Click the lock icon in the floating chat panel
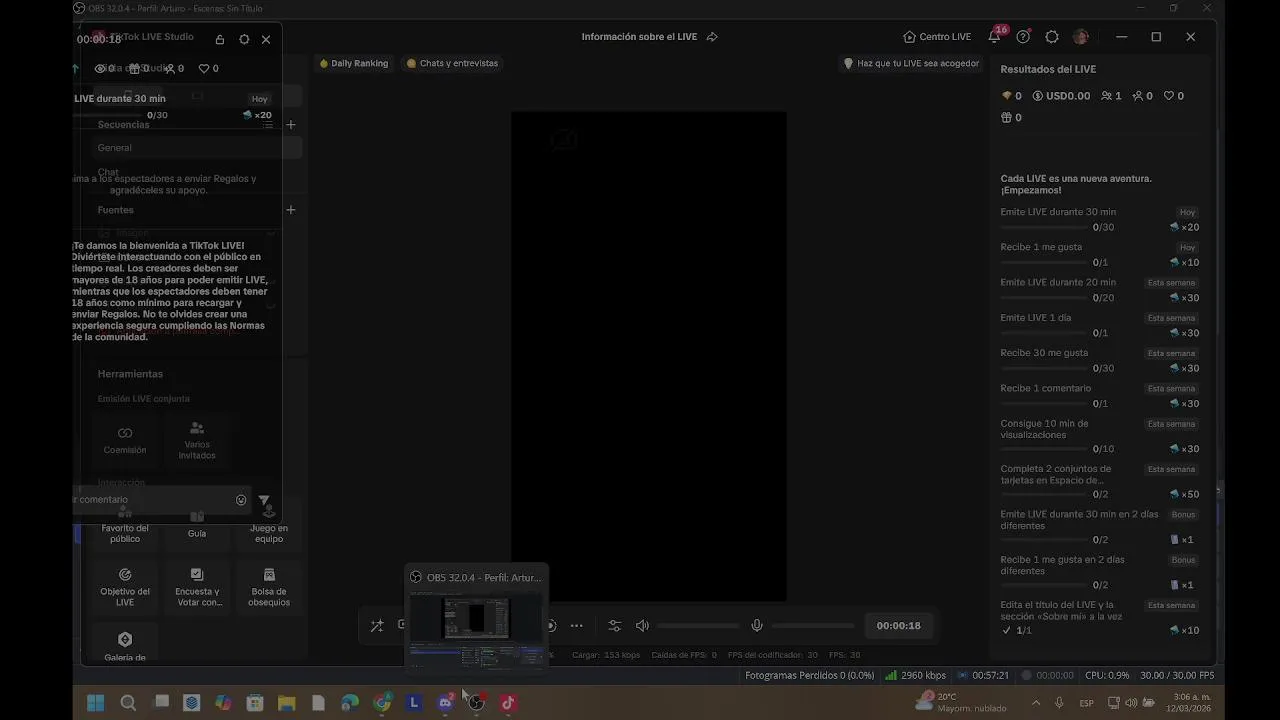The height and width of the screenshot is (720, 1280). pos(220,39)
